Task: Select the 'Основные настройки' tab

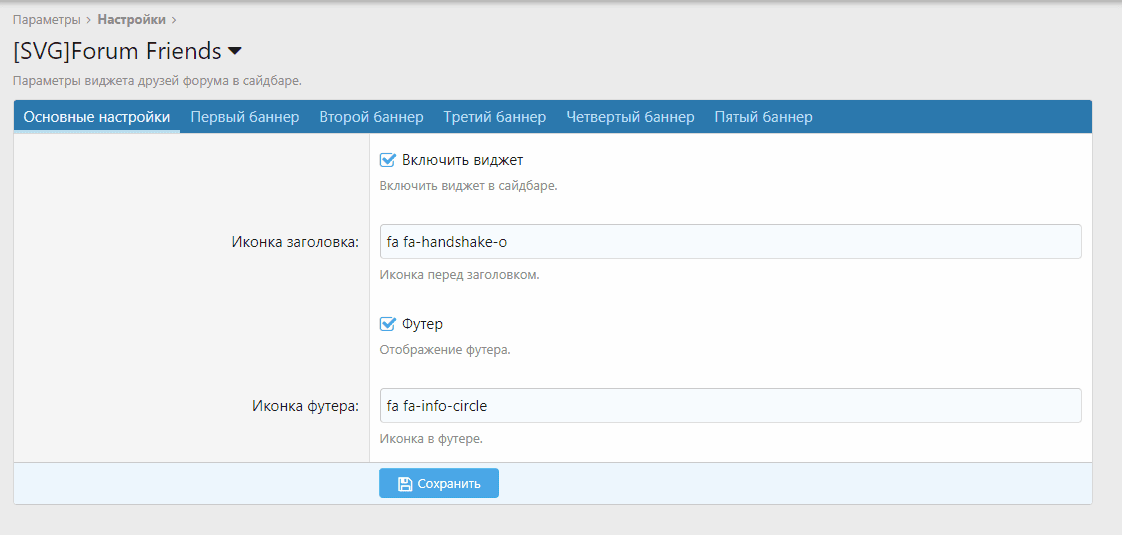Action: point(97,117)
